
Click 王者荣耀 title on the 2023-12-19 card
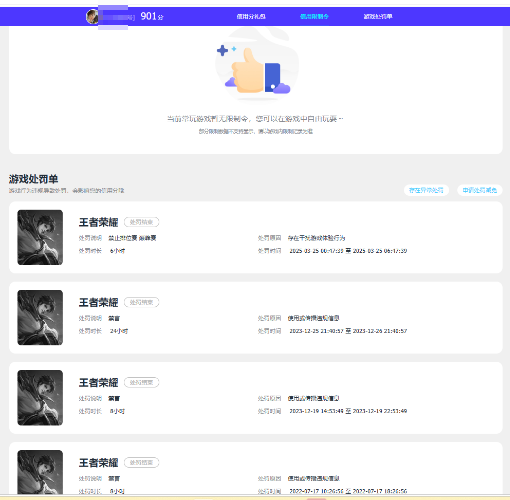pos(98,382)
